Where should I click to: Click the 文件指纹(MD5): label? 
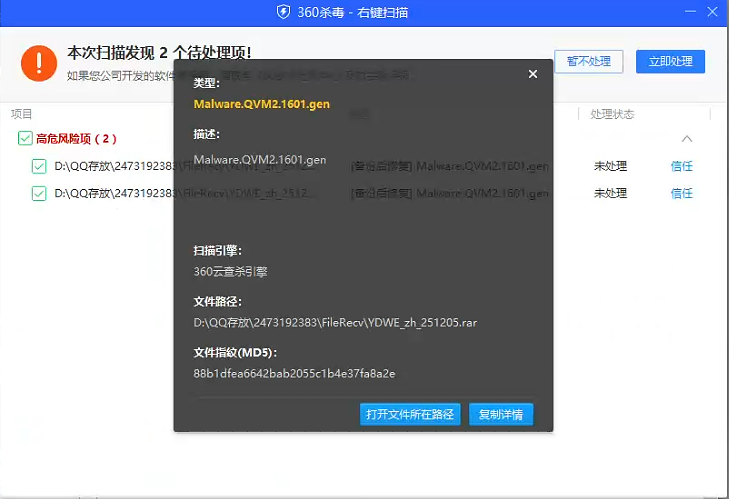[235, 353]
